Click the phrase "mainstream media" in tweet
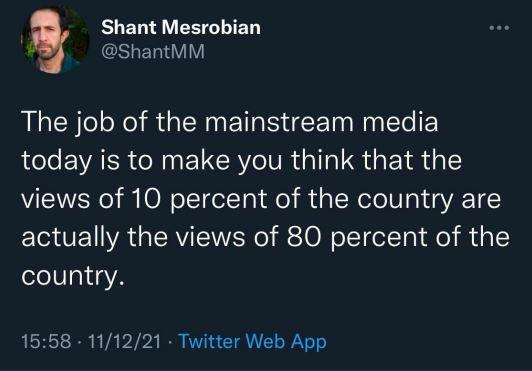The image size is (532, 371). pyautogui.click(x=321, y=122)
